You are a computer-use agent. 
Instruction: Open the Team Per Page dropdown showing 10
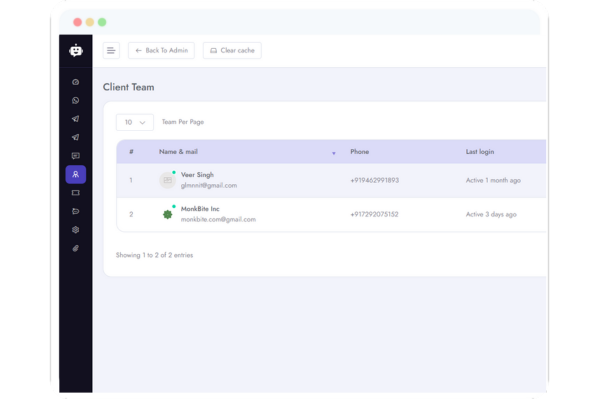135,122
